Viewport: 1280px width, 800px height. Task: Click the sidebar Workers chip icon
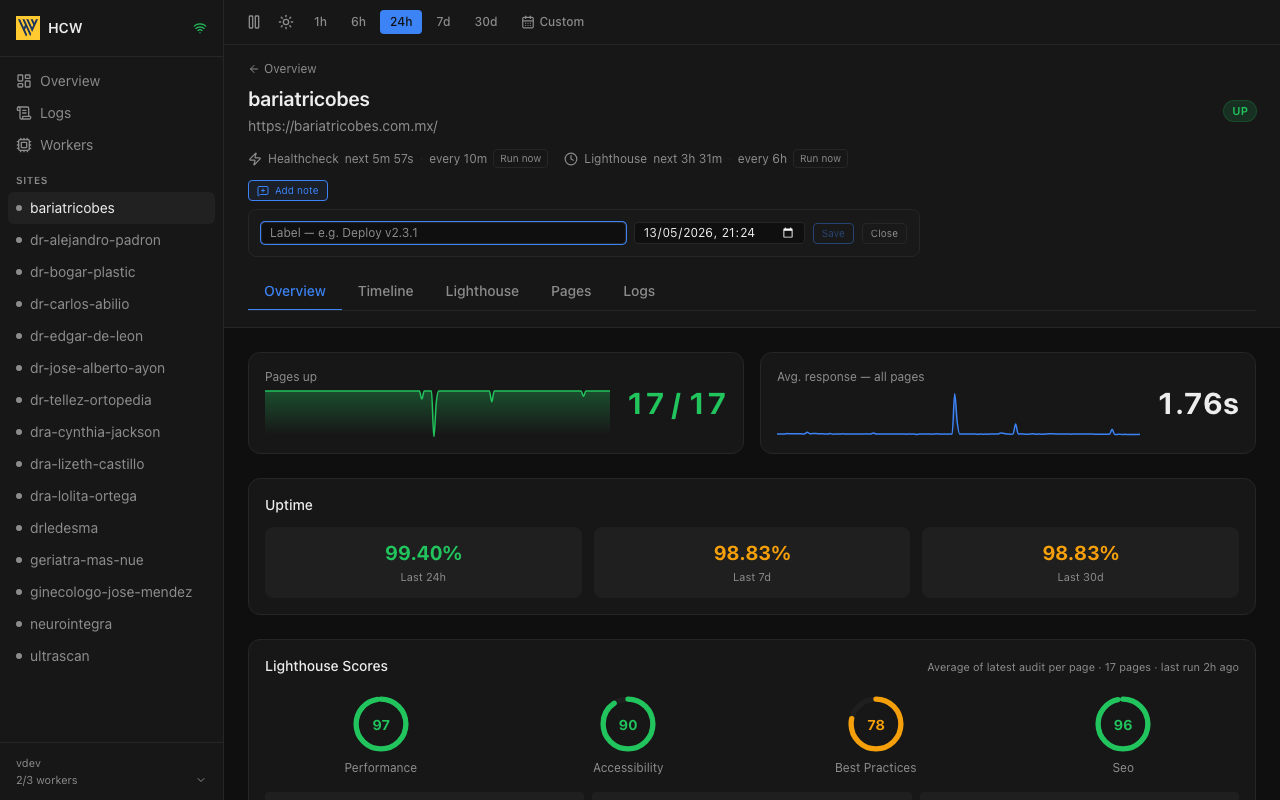click(x=24, y=145)
